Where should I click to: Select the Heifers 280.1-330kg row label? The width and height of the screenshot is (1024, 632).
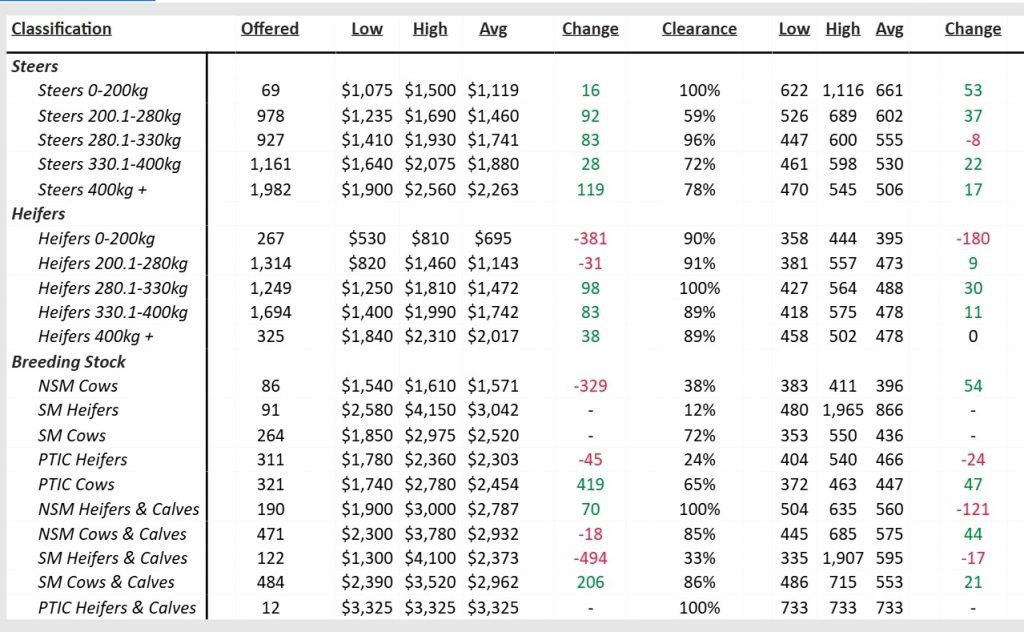[x=112, y=288]
